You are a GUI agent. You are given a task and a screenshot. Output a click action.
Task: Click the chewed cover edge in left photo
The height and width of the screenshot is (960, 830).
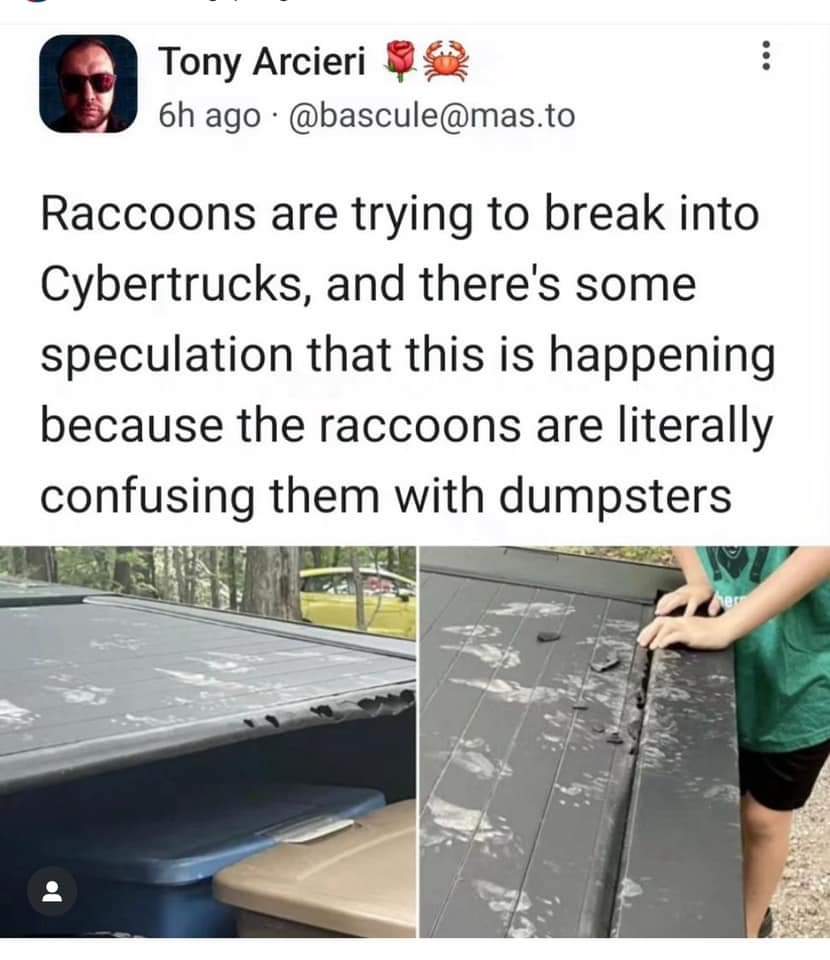point(334,709)
